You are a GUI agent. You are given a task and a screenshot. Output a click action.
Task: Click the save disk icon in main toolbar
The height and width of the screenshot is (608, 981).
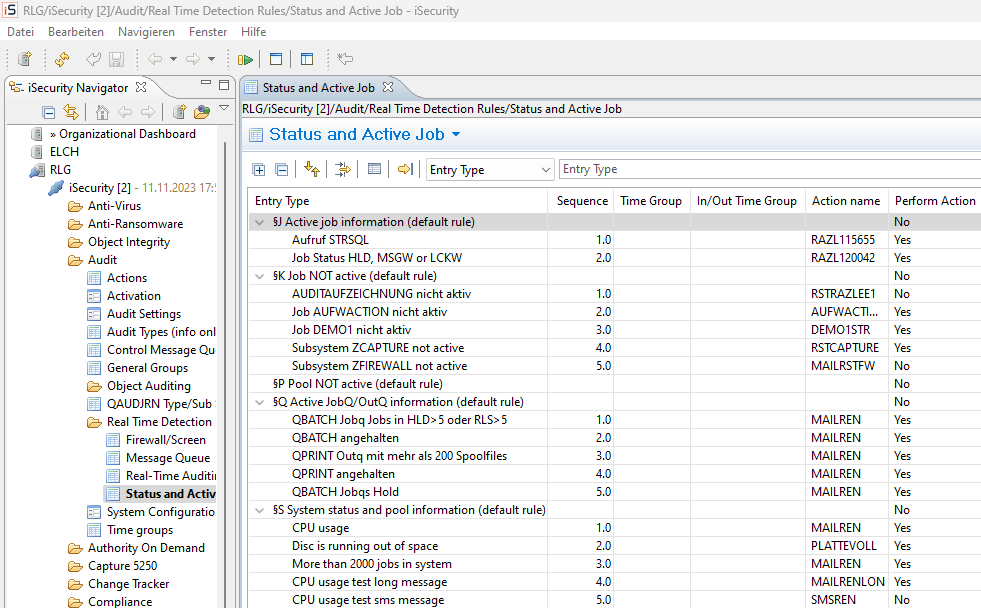coord(116,59)
